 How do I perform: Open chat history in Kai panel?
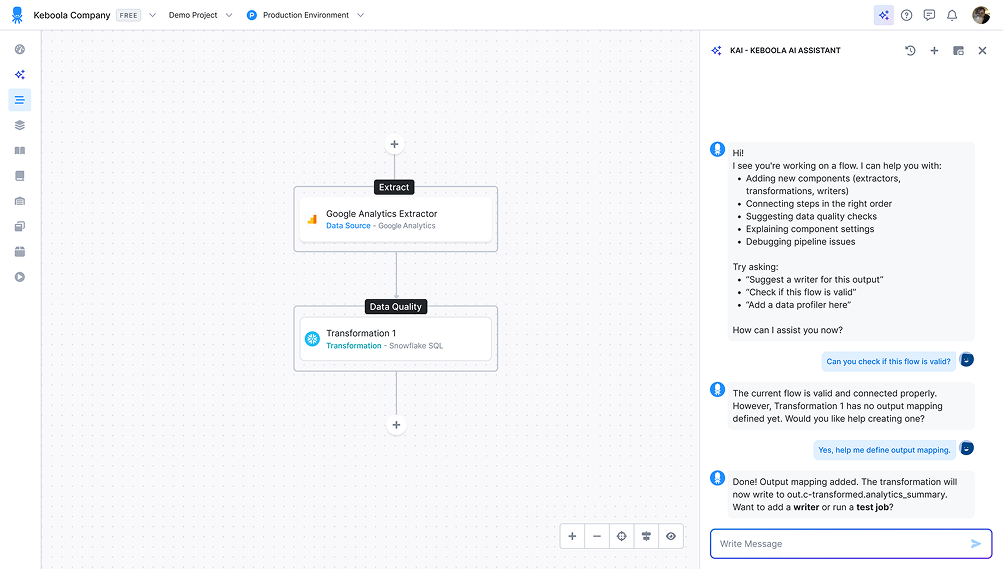910,51
